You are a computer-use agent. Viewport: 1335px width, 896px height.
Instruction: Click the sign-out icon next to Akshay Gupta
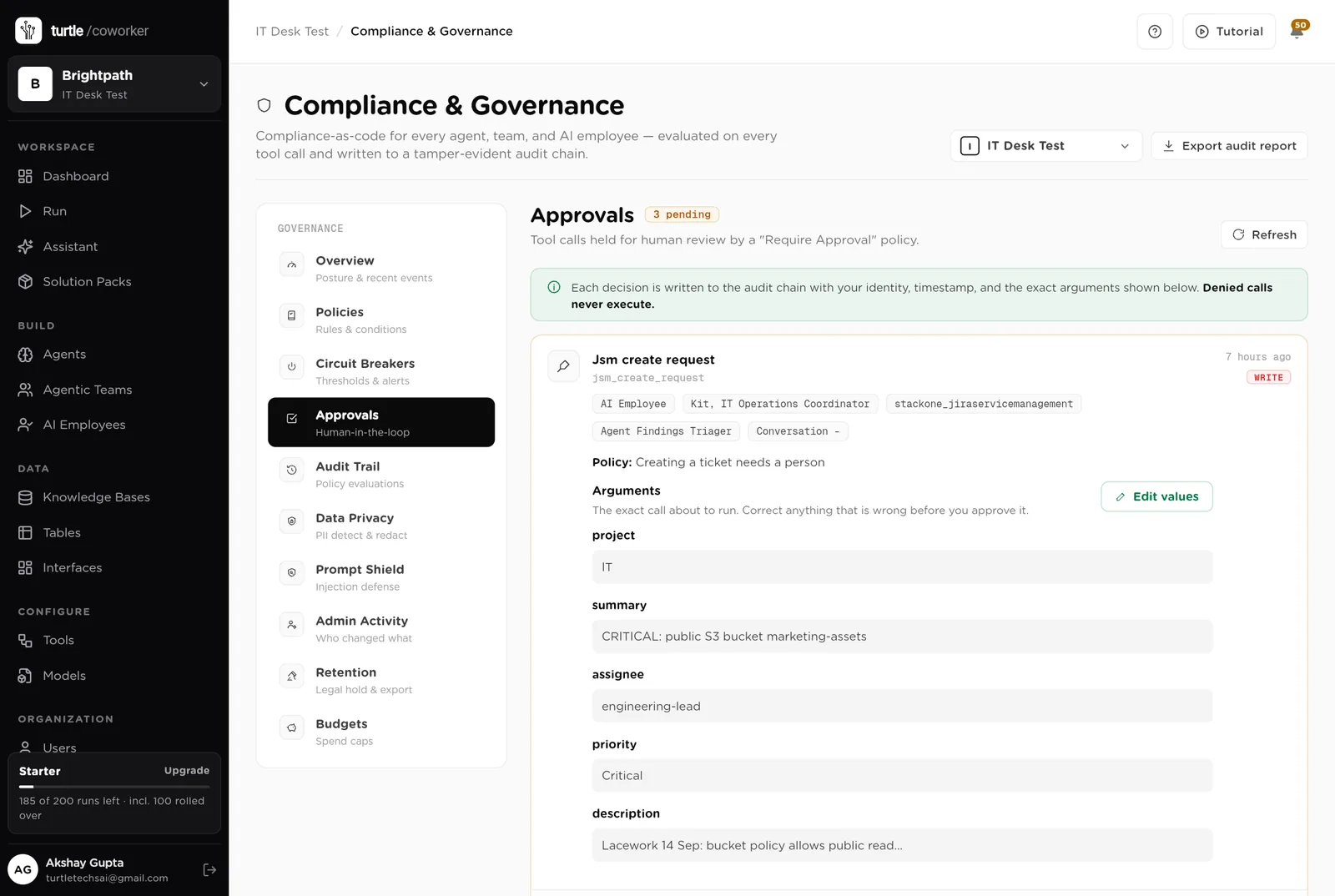point(209,869)
